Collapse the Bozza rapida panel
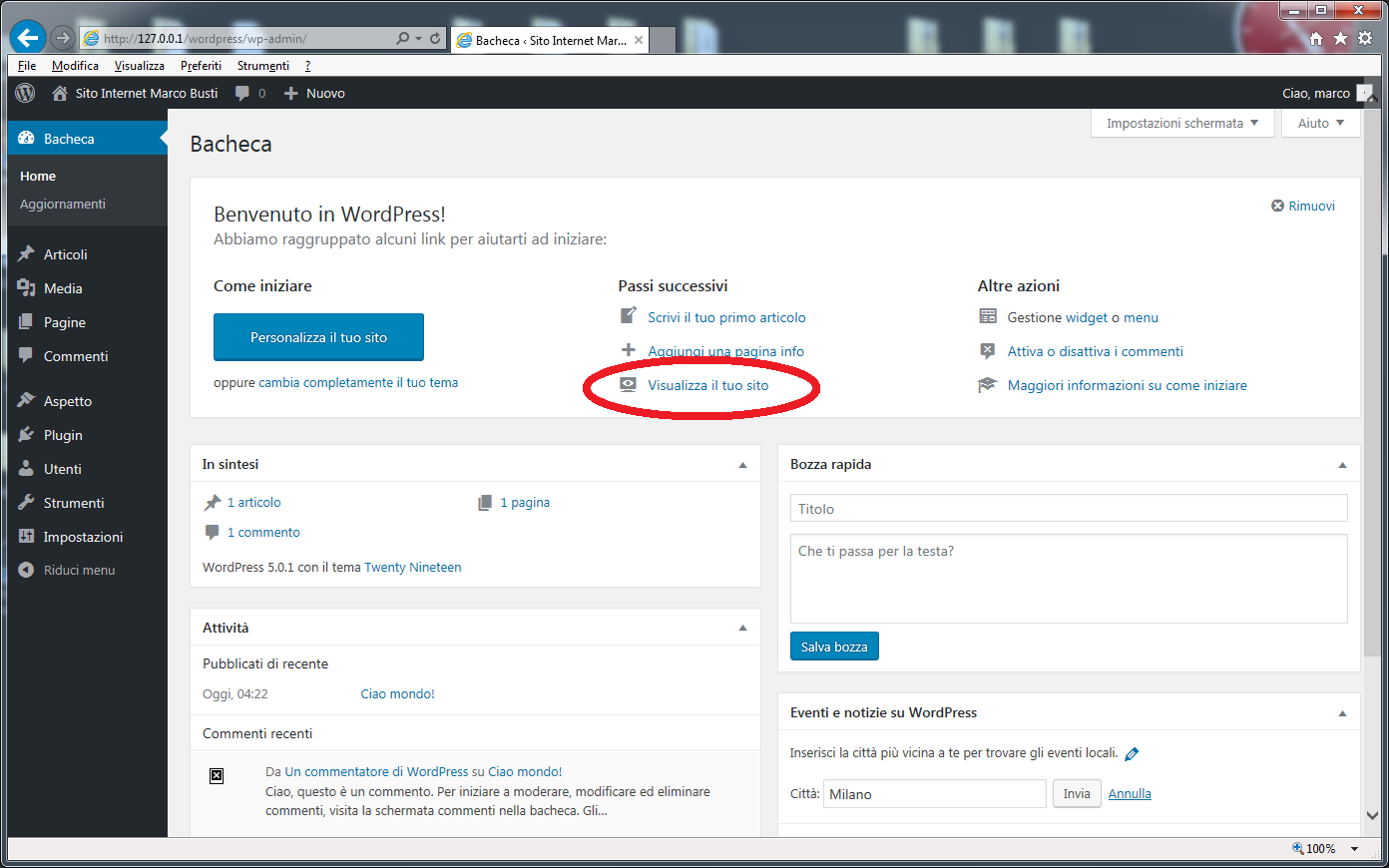Screen dimensions: 1389x868 [1342, 465]
